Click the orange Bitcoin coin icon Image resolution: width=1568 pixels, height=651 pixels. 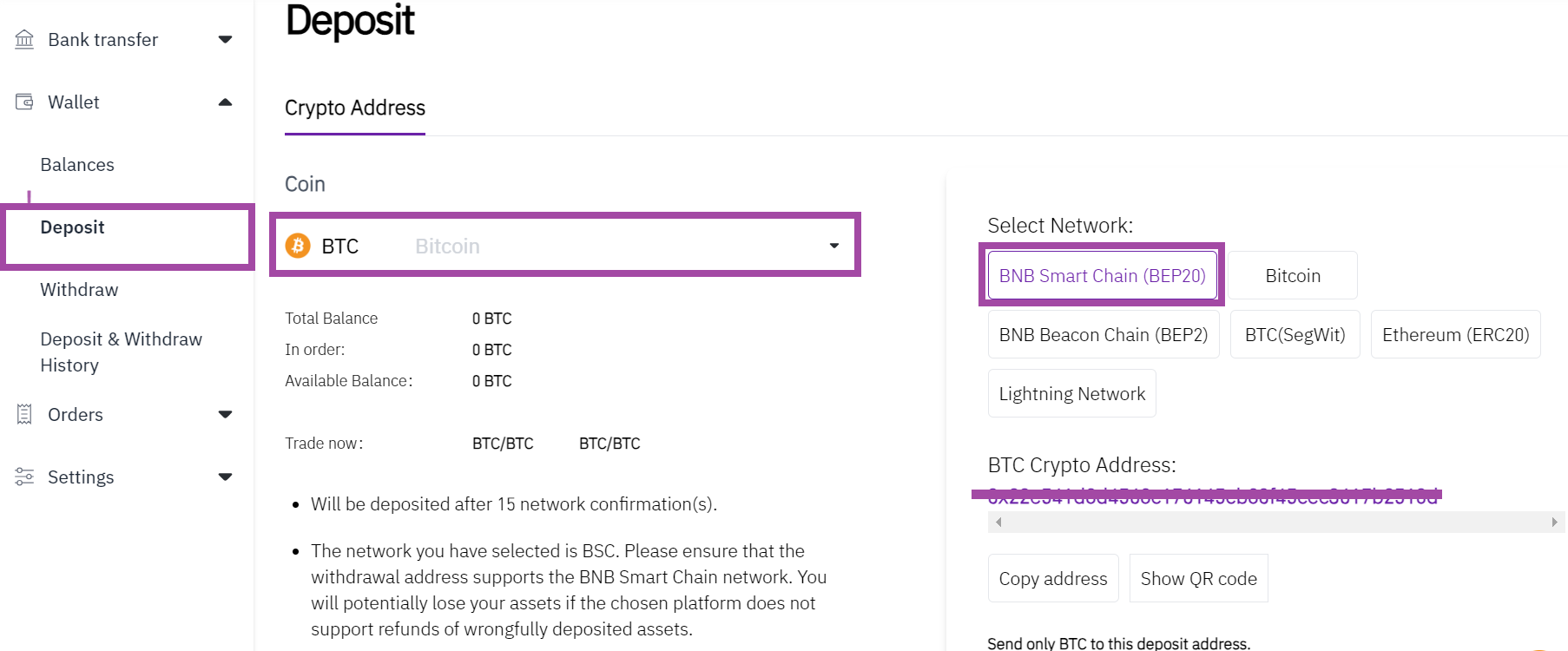298,246
